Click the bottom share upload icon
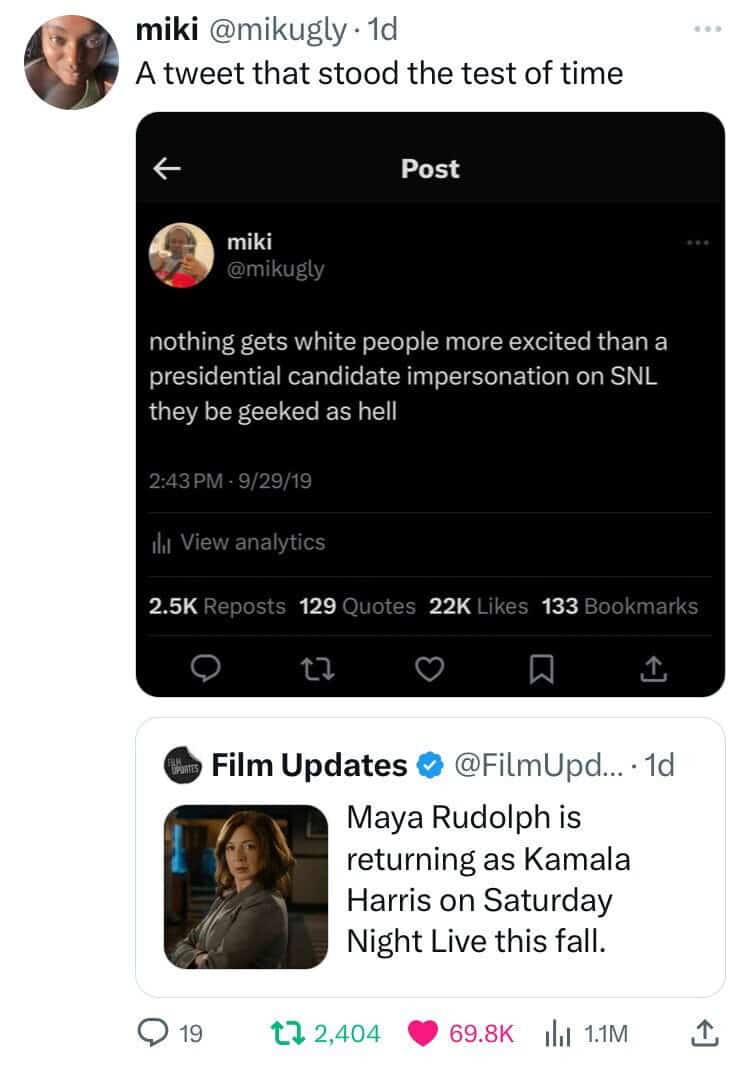The image size is (750, 1065). point(704,1033)
